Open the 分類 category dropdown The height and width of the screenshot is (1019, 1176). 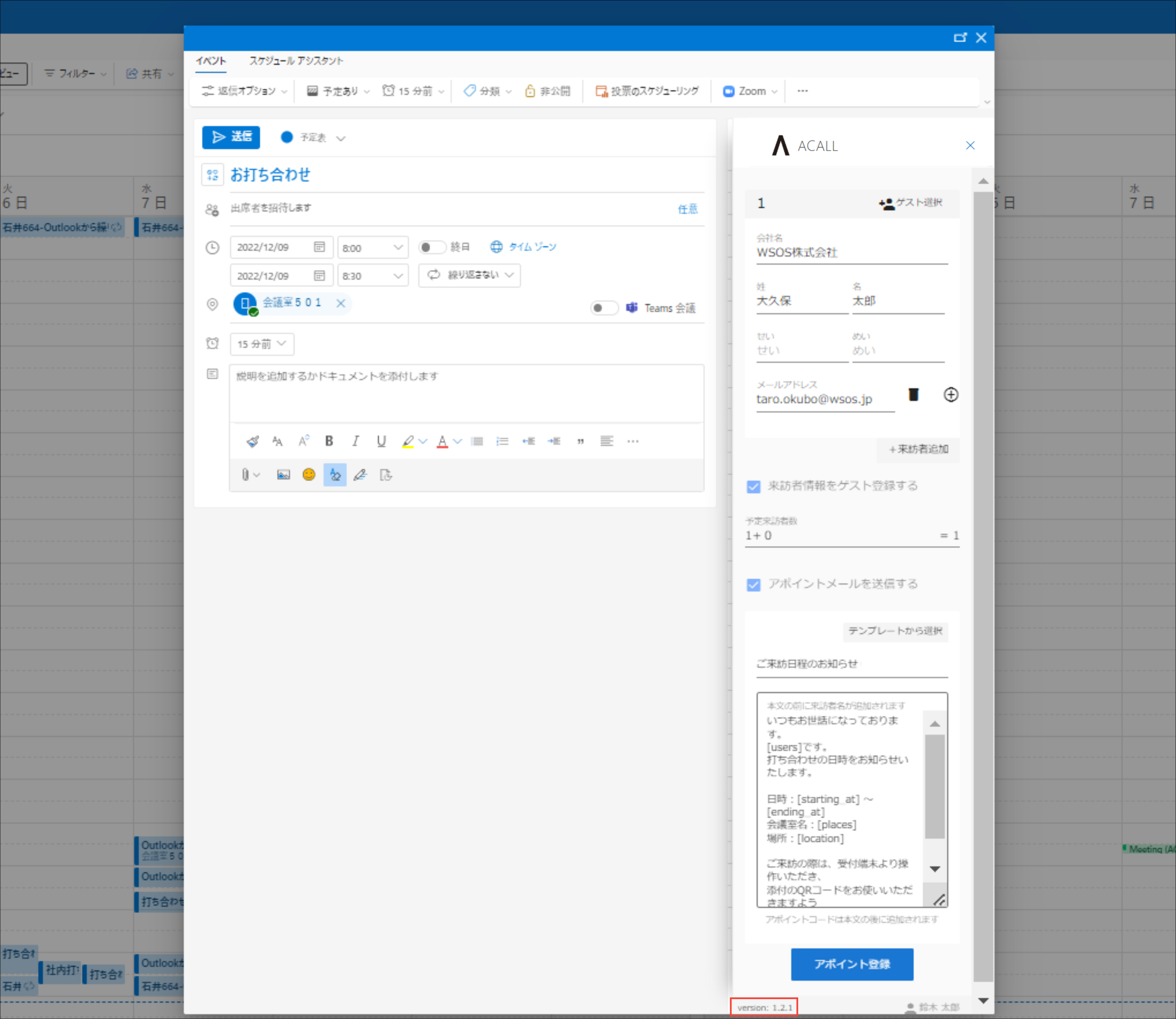[x=487, y=91]
